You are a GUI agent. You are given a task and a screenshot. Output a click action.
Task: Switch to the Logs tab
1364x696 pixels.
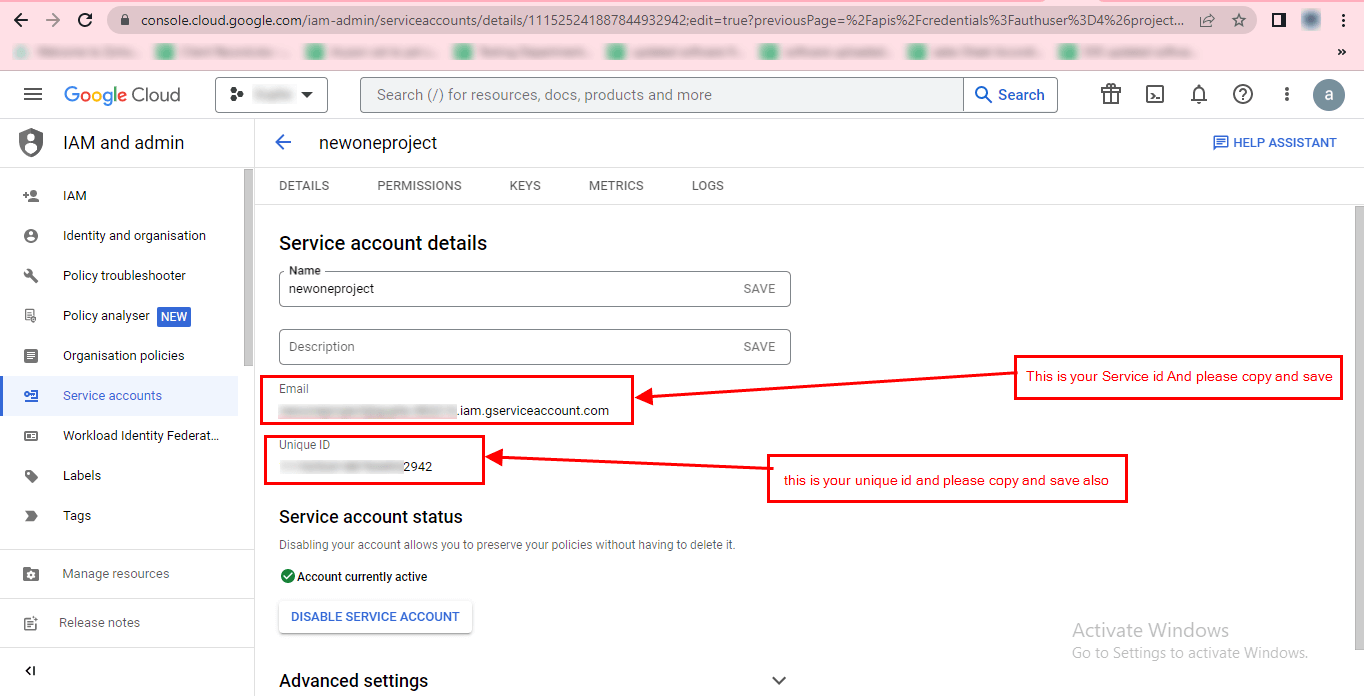(x=708, y=186)
